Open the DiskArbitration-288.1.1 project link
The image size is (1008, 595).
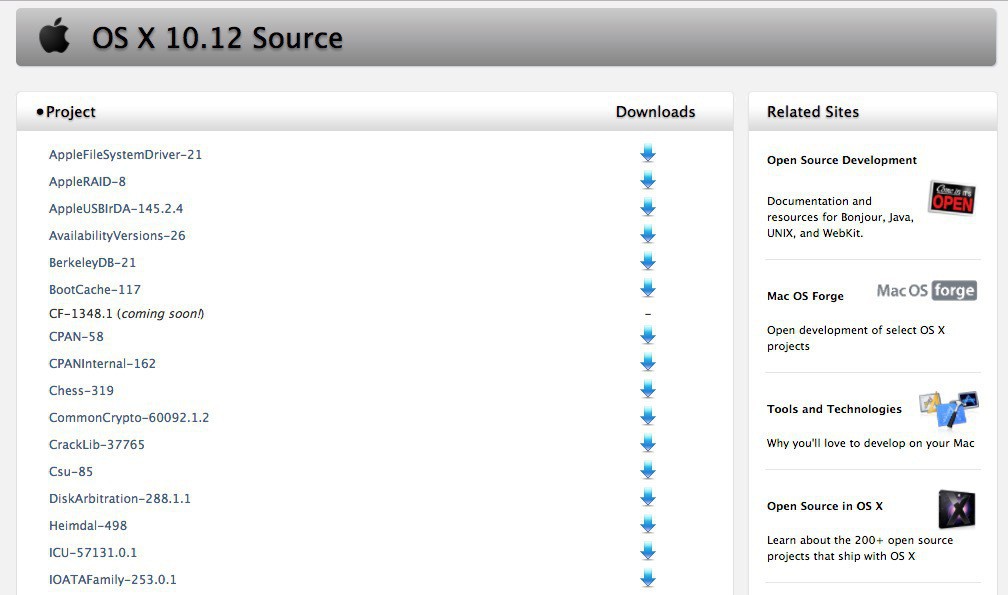[120, 498]
